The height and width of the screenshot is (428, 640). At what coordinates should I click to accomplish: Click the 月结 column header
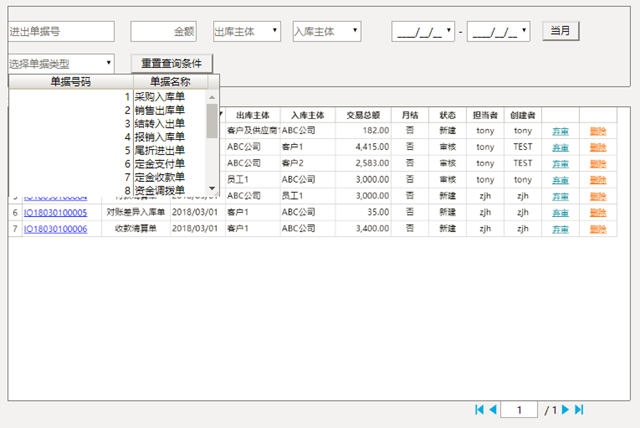tap(410, 115)
